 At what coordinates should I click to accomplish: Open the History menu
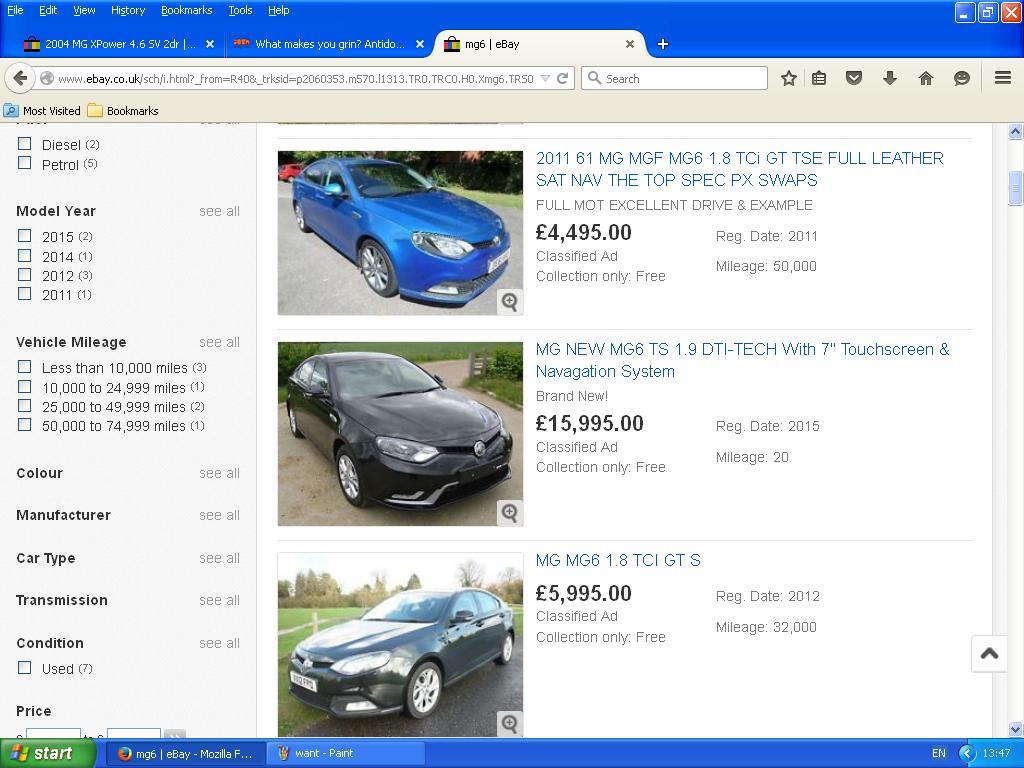pos(128,10)
